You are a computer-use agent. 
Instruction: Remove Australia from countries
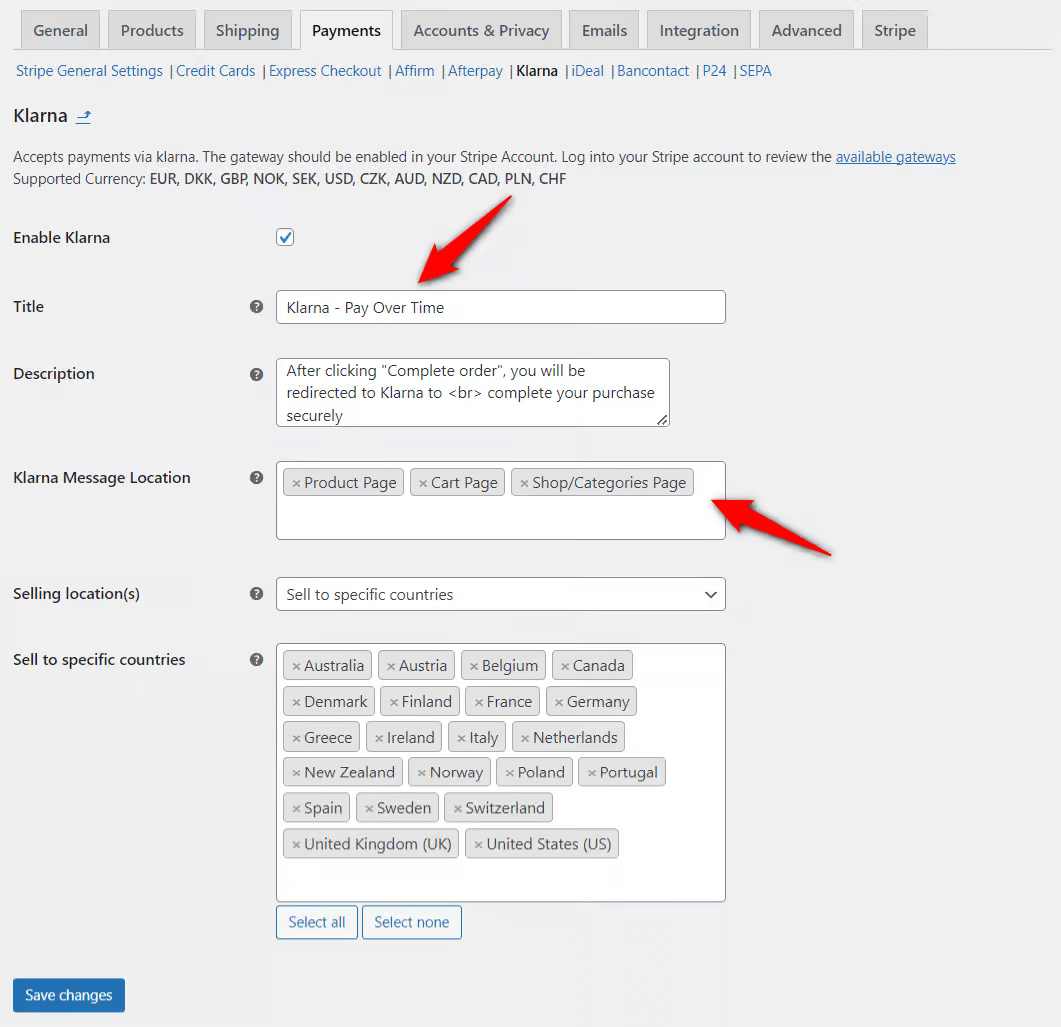[296, 666]
